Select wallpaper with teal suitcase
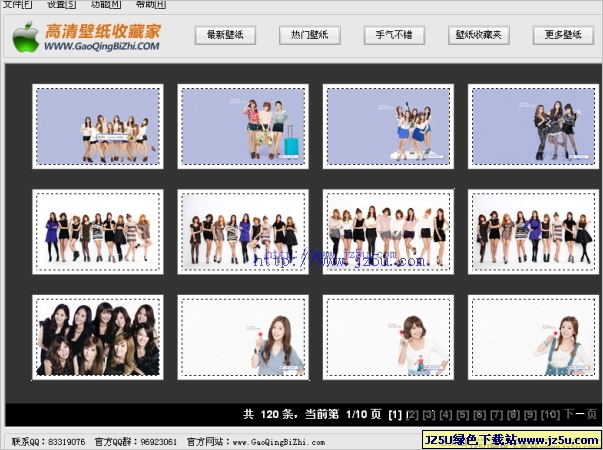This screenshot has height=450, width=603. pyautogui.click(x=243, y=126)
